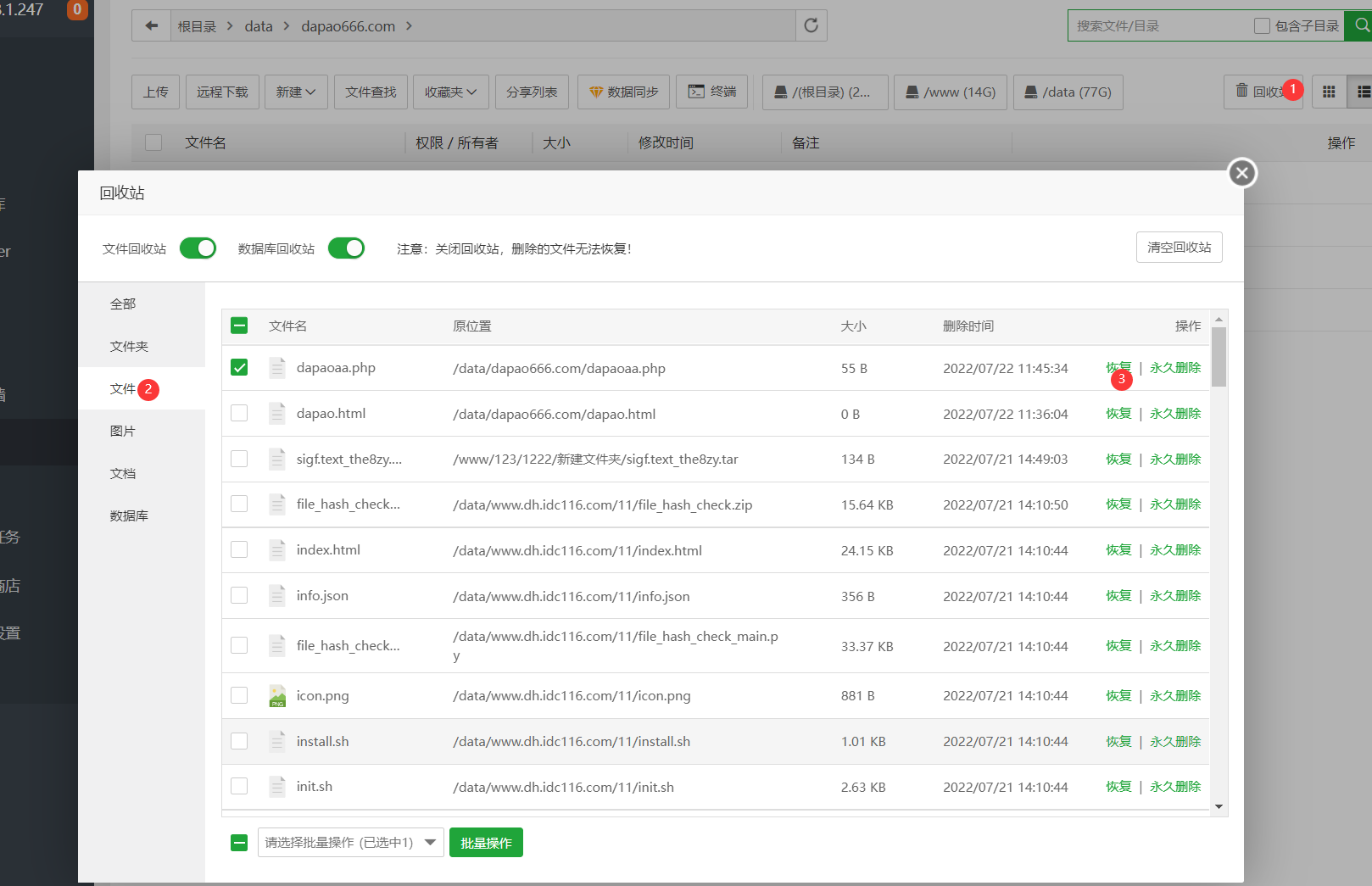Image resolution: width=1372 pixels, height=886 pixels.
Task: Toggle the select-all checkbox beside batch dropdown
Action: coord(239,843)
